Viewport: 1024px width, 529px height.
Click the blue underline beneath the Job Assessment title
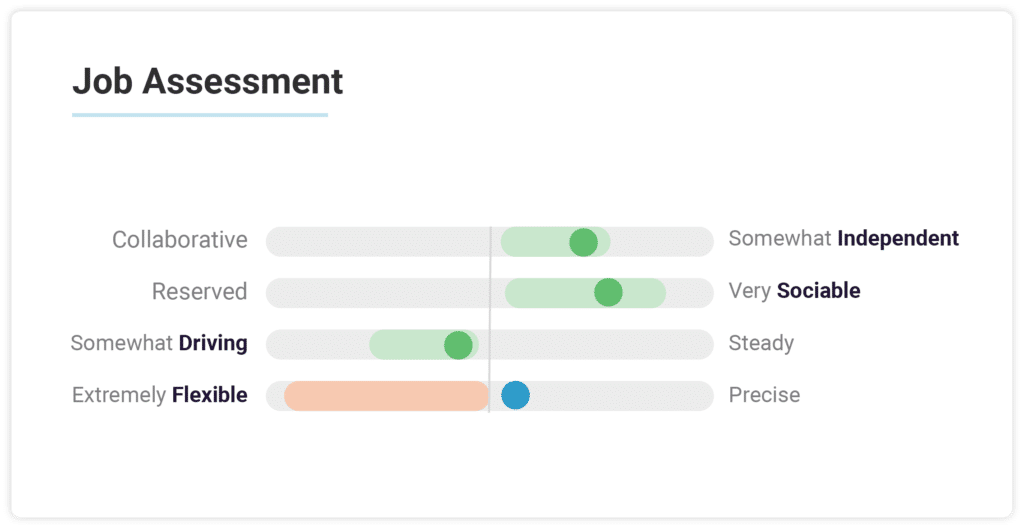[200, 115]
